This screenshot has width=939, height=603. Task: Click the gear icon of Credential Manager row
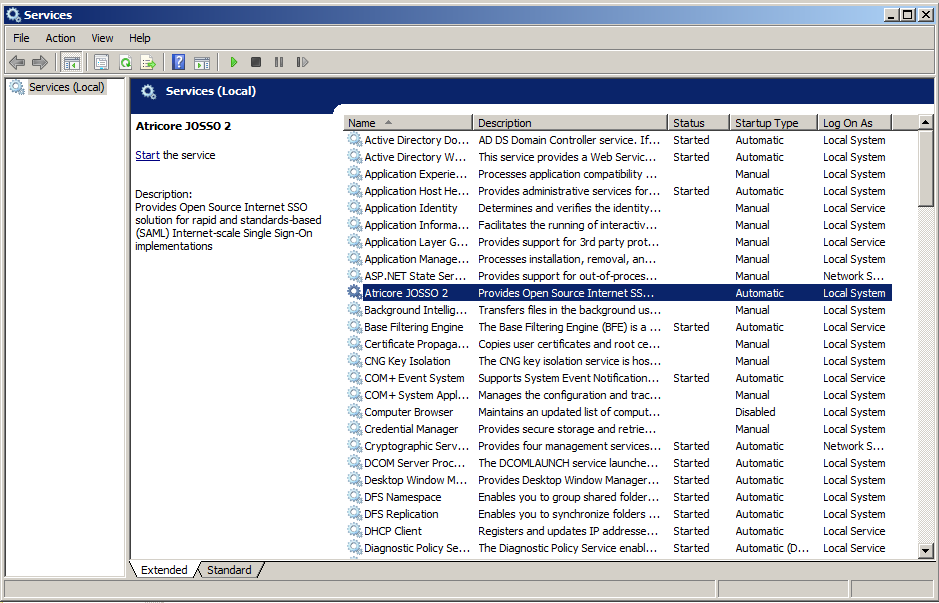[355, 428]
